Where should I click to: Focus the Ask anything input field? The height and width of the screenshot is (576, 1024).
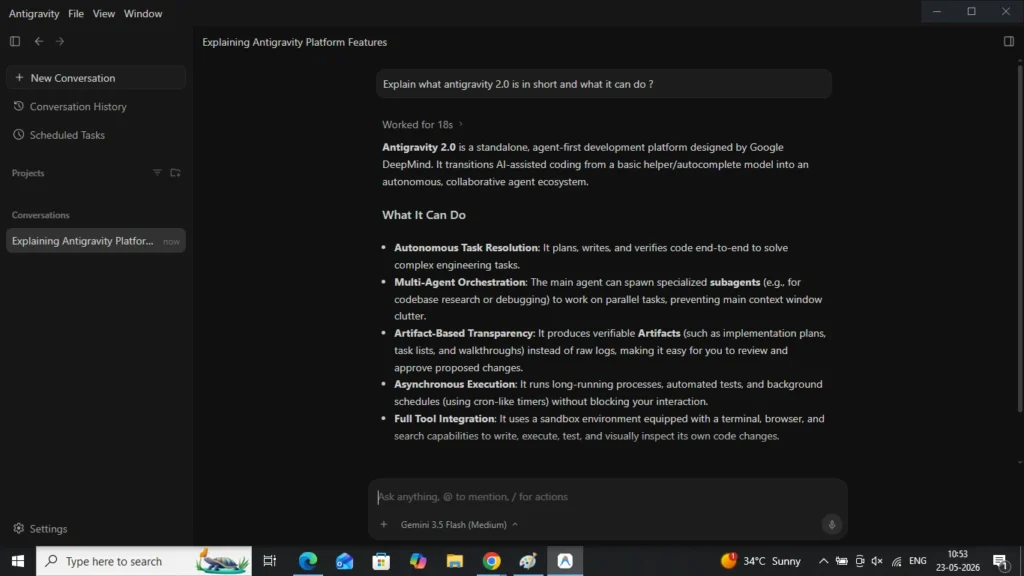pos(607,497)
